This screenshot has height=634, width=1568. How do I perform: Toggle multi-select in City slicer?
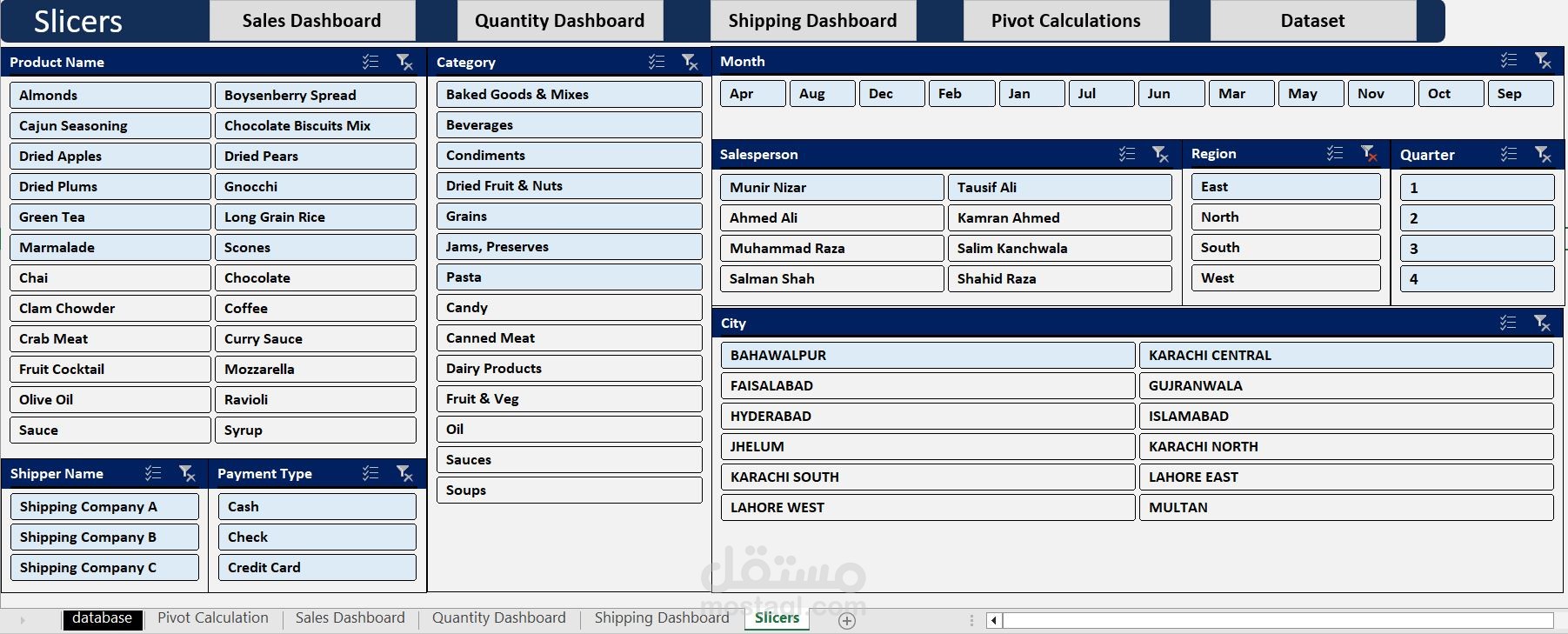tap(1508, 323)
